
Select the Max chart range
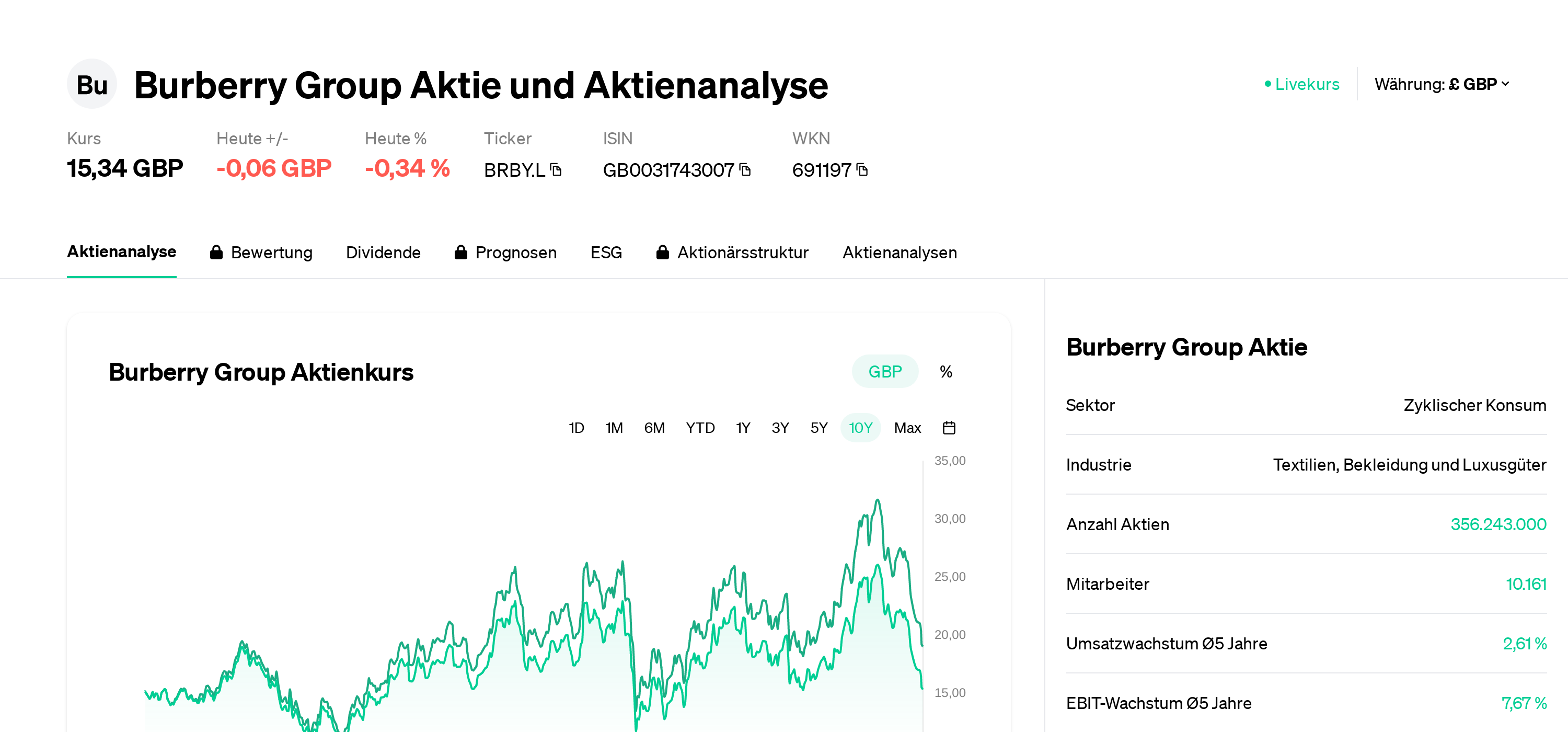click(907, 428)
